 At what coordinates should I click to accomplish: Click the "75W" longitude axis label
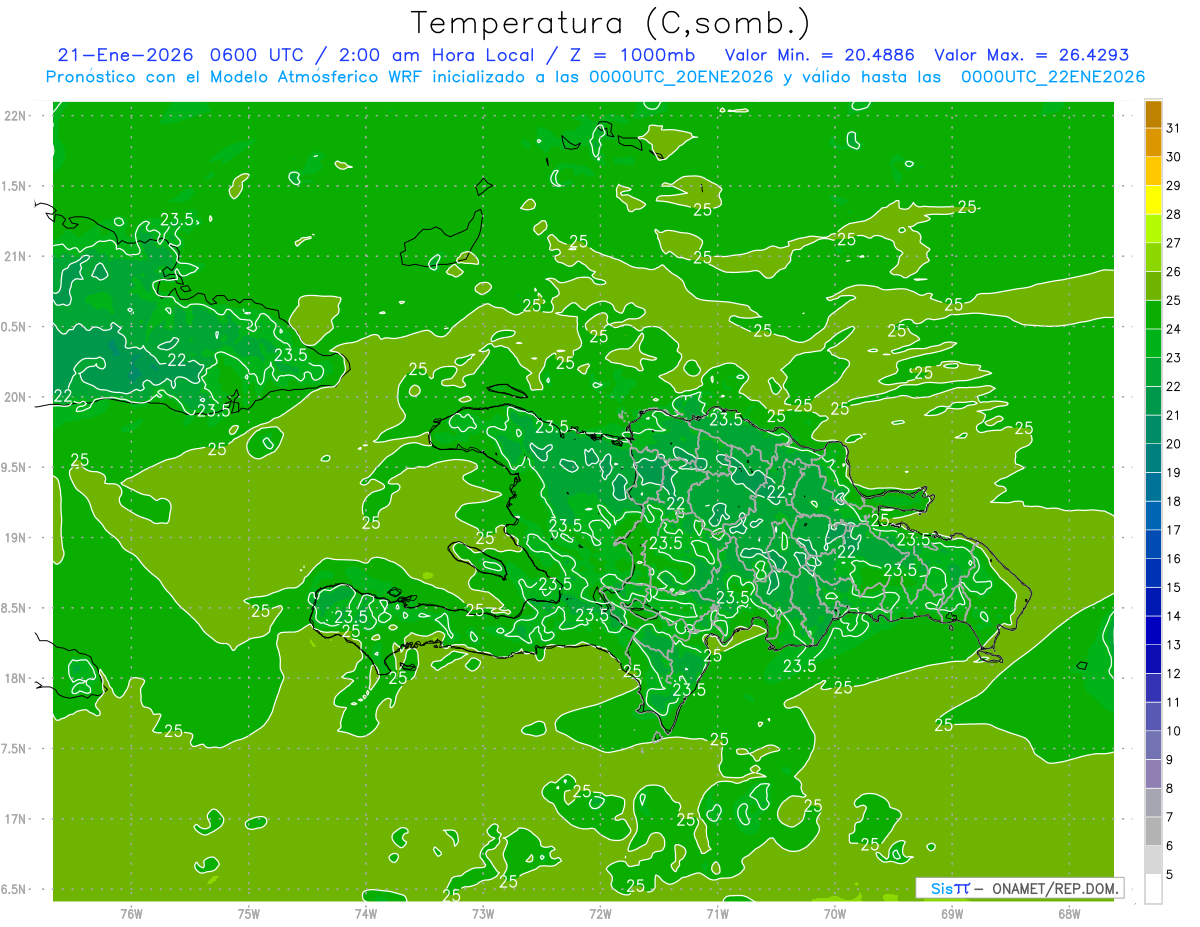click(x=249, y=914)
